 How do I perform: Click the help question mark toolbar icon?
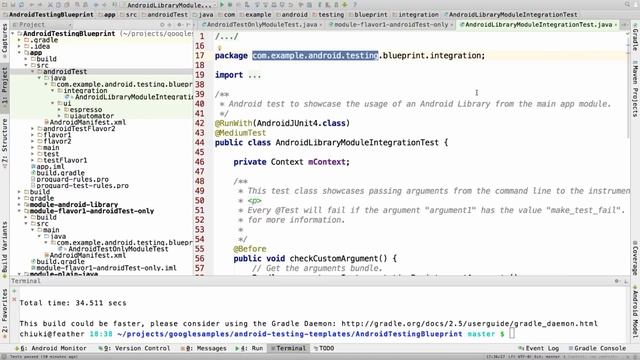click(x=354, y=5)
